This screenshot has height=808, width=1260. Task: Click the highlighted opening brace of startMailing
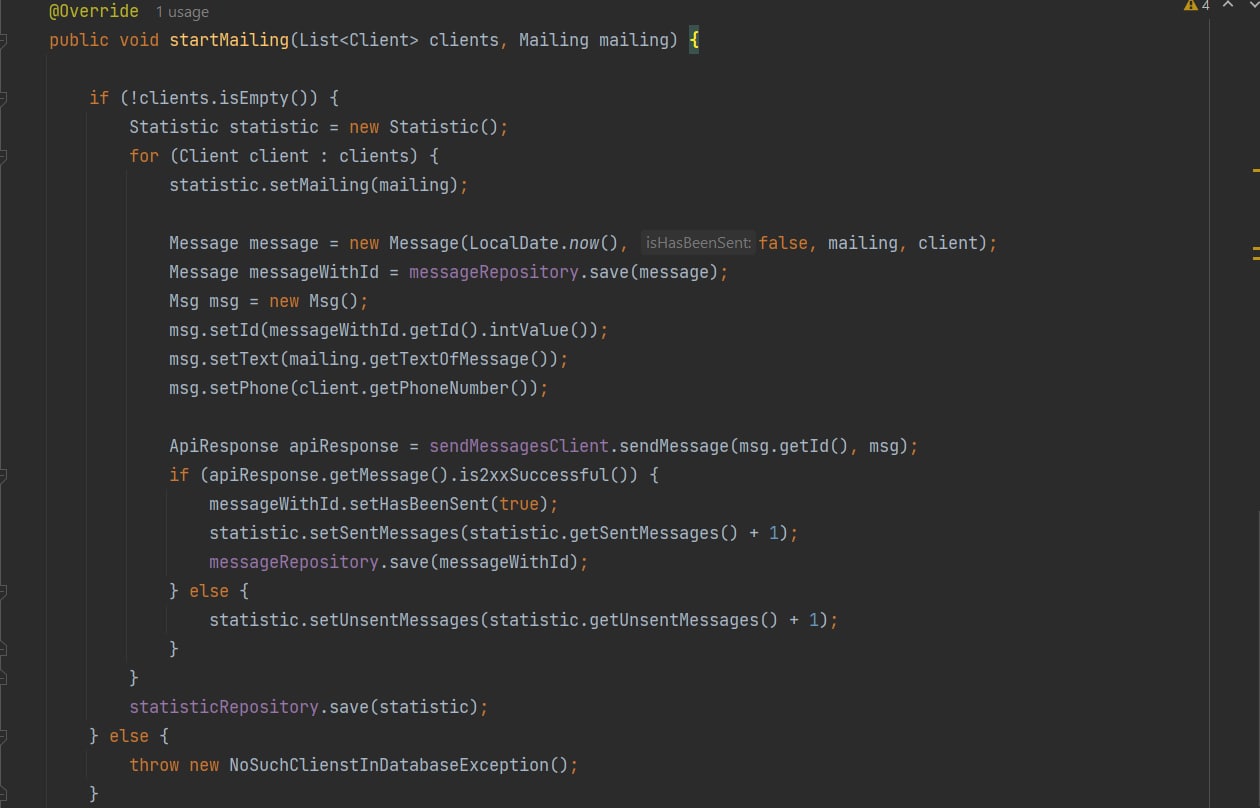click(x=693, y=41)
